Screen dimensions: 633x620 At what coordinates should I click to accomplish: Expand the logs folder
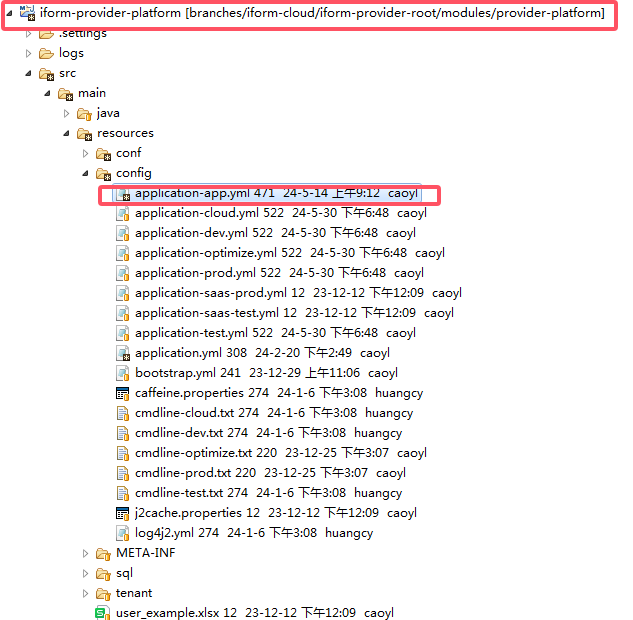pyautogui.click(x=29, y=53)
